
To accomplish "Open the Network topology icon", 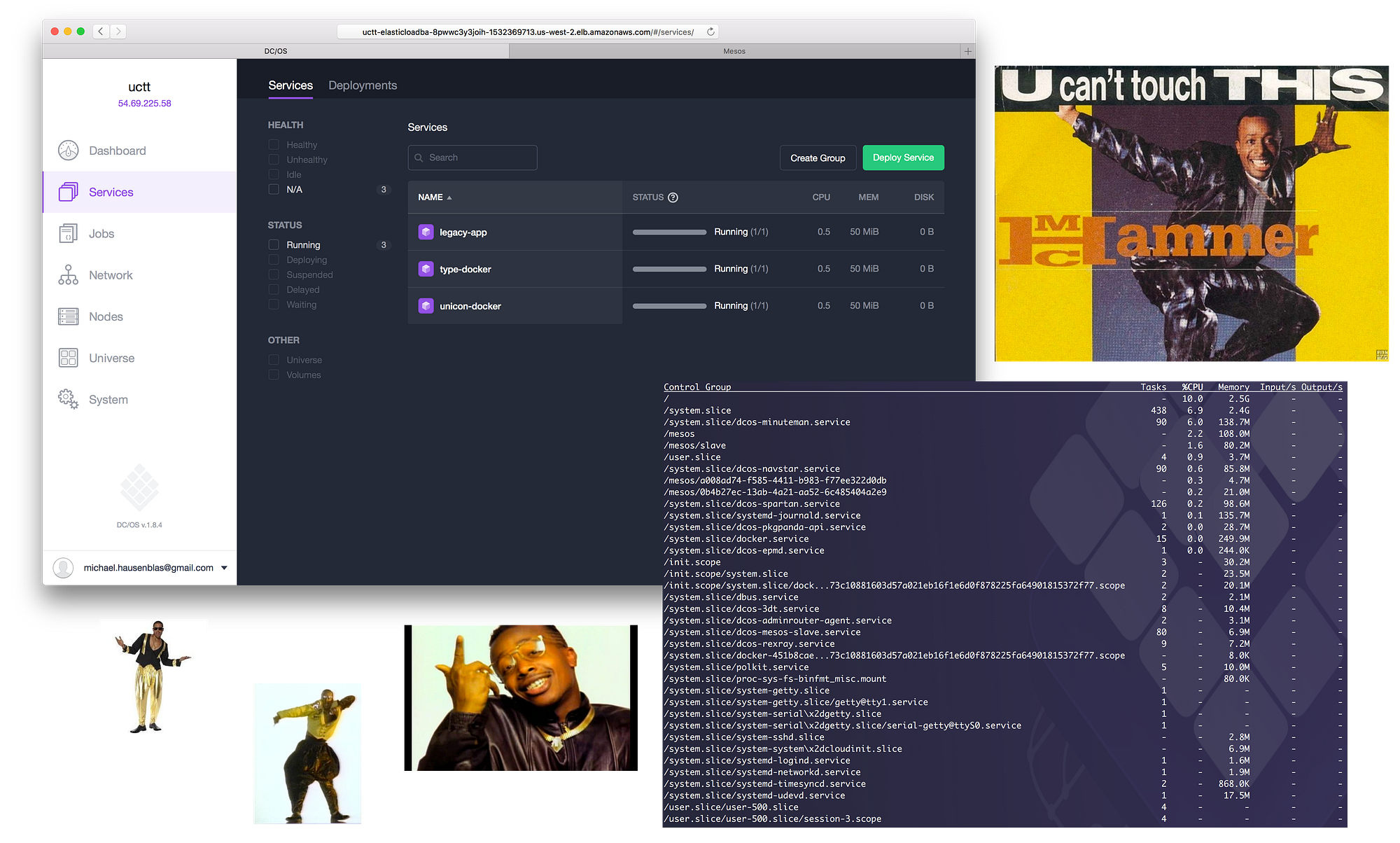I will pyautogui.click(x=68, y=275).
